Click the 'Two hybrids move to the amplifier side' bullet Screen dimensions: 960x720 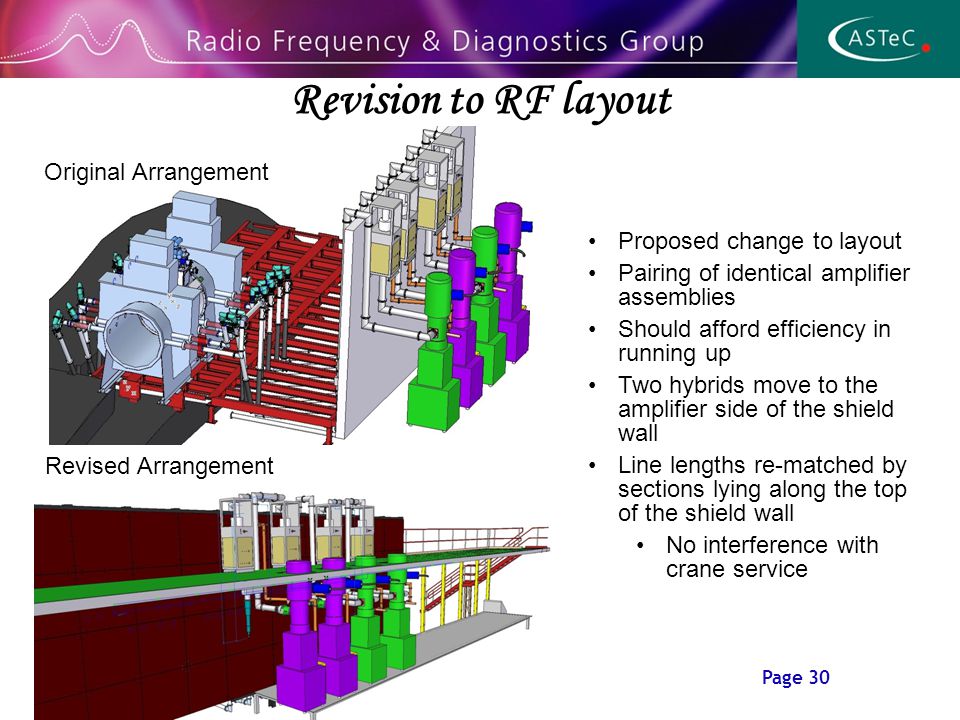pos(756,408)
